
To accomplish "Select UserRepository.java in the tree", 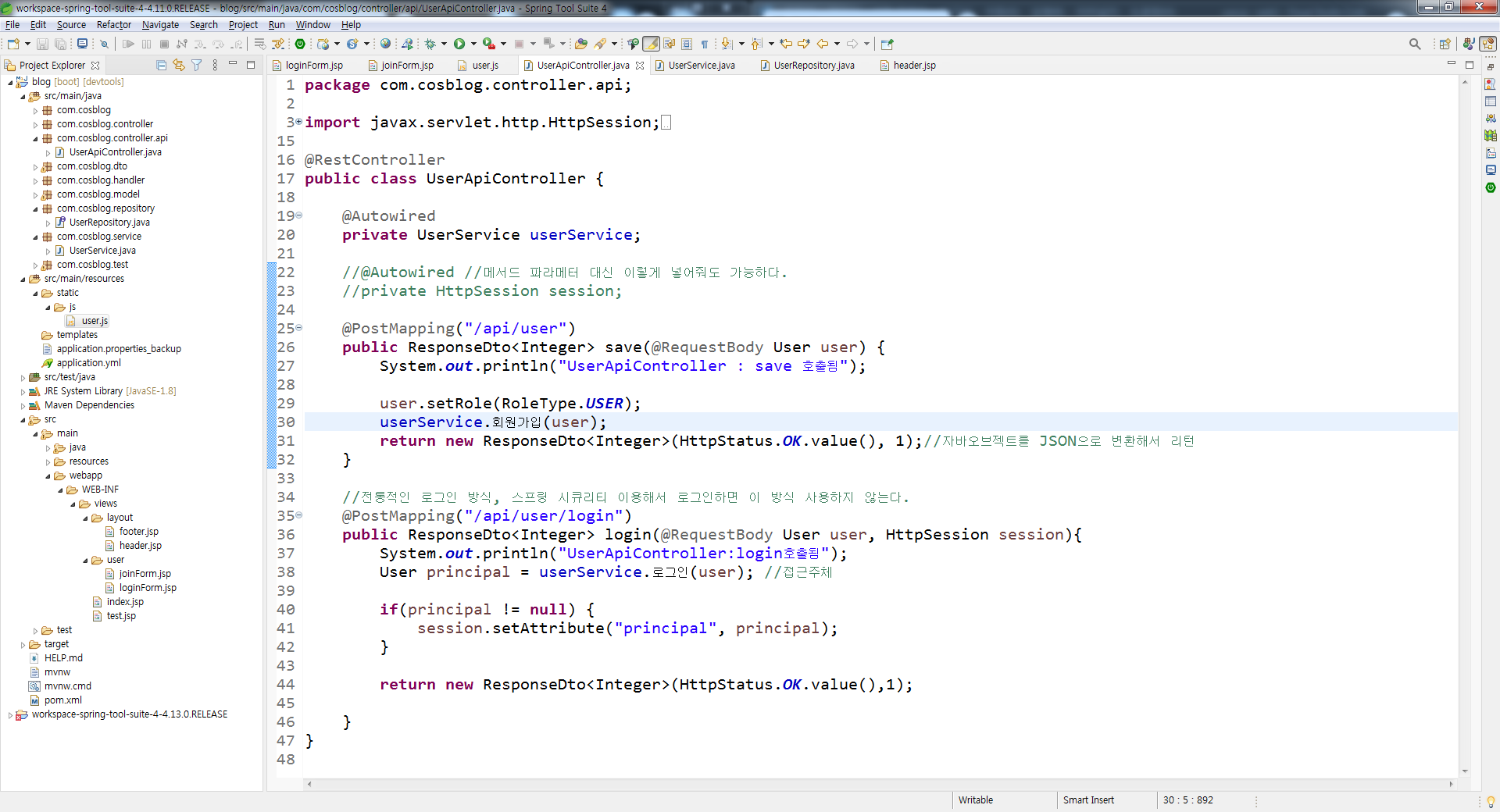I will pyautogui.click(x=109, y=223).
